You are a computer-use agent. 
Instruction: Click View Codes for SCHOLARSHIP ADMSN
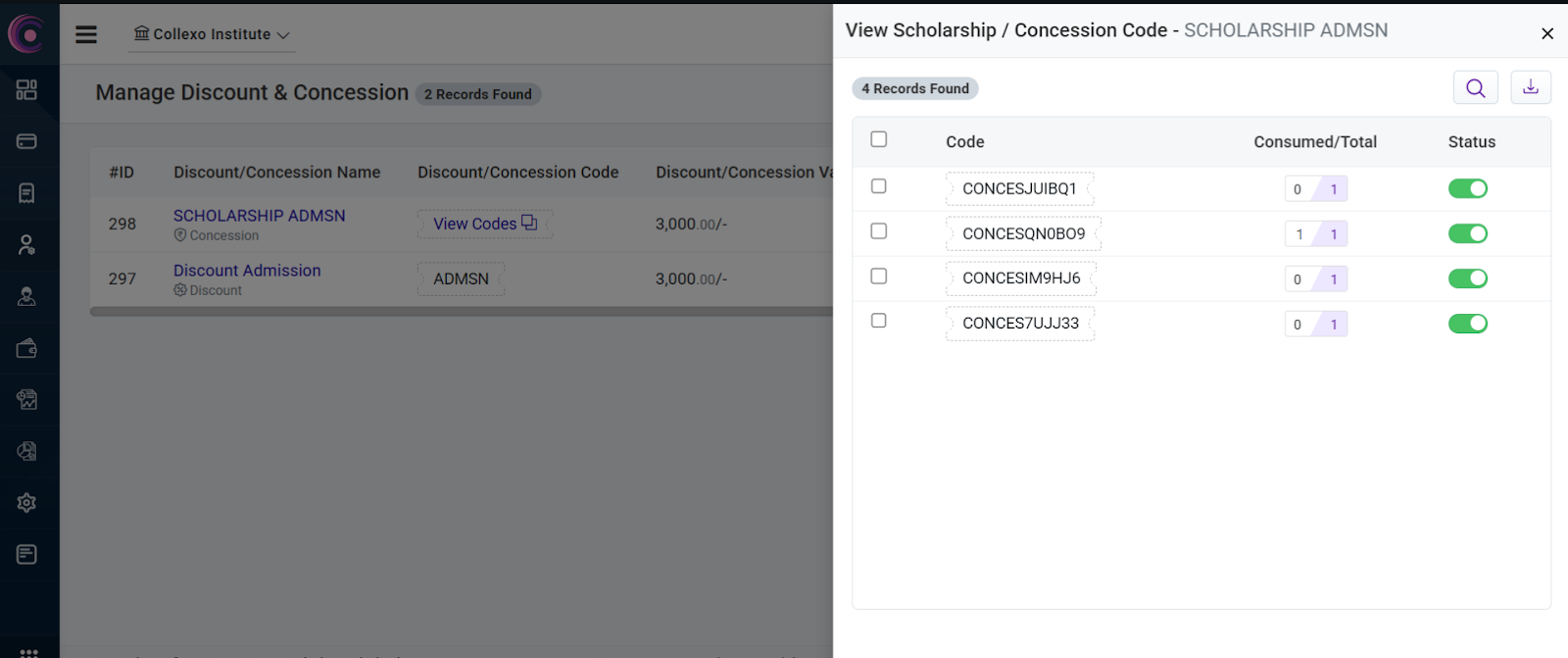(484, 224)
